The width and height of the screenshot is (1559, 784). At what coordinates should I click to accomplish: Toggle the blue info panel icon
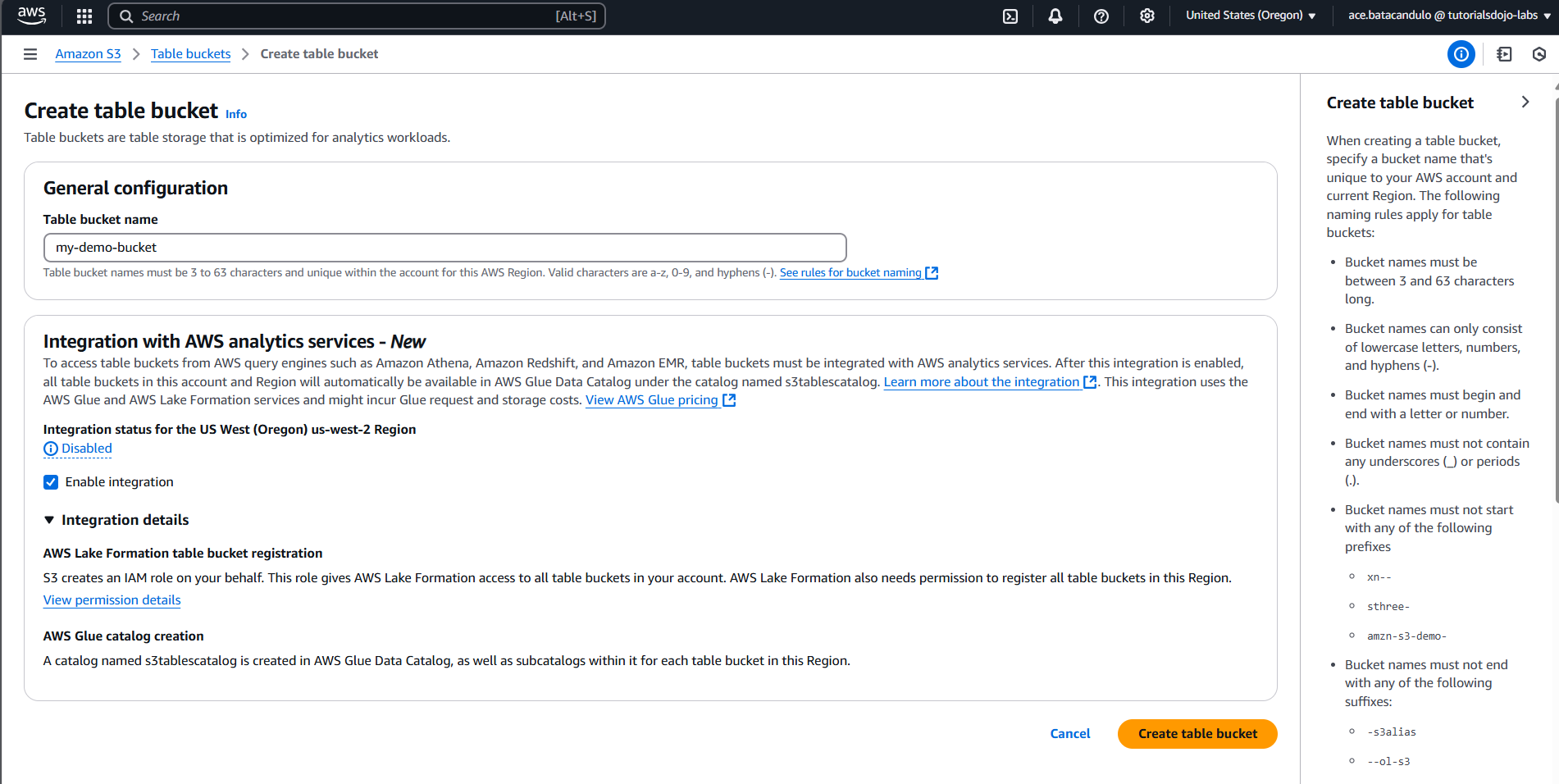tap(1461, 54)
